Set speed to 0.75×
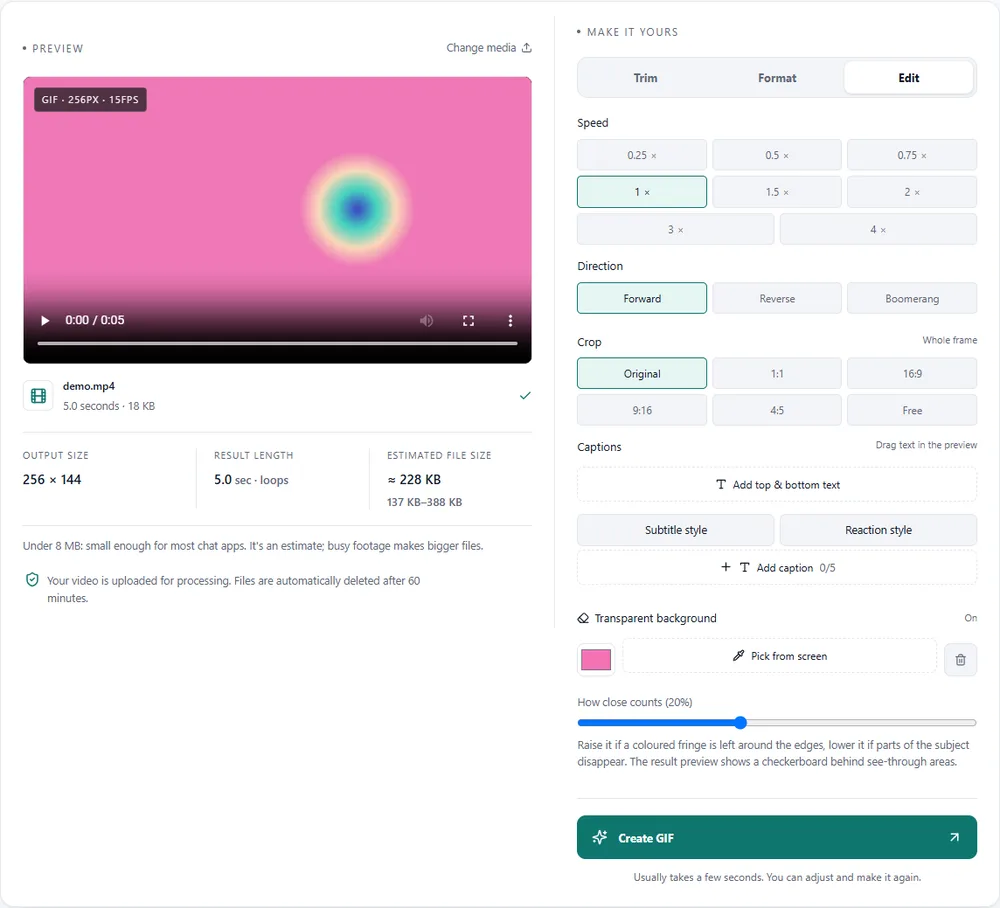Screen dimensions: 1000x908 tap(912, 155)
